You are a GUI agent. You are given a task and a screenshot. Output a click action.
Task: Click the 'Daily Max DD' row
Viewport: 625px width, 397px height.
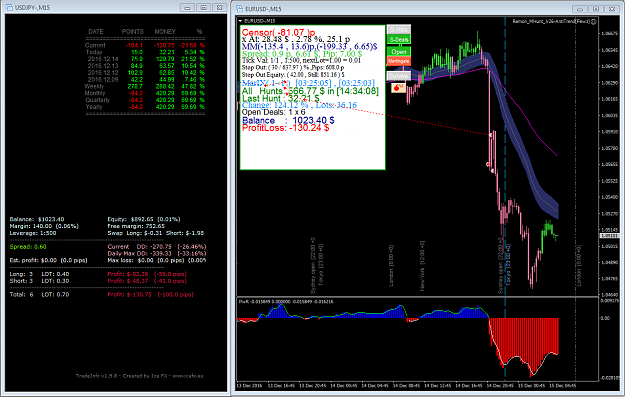click(x=157, y=254)
